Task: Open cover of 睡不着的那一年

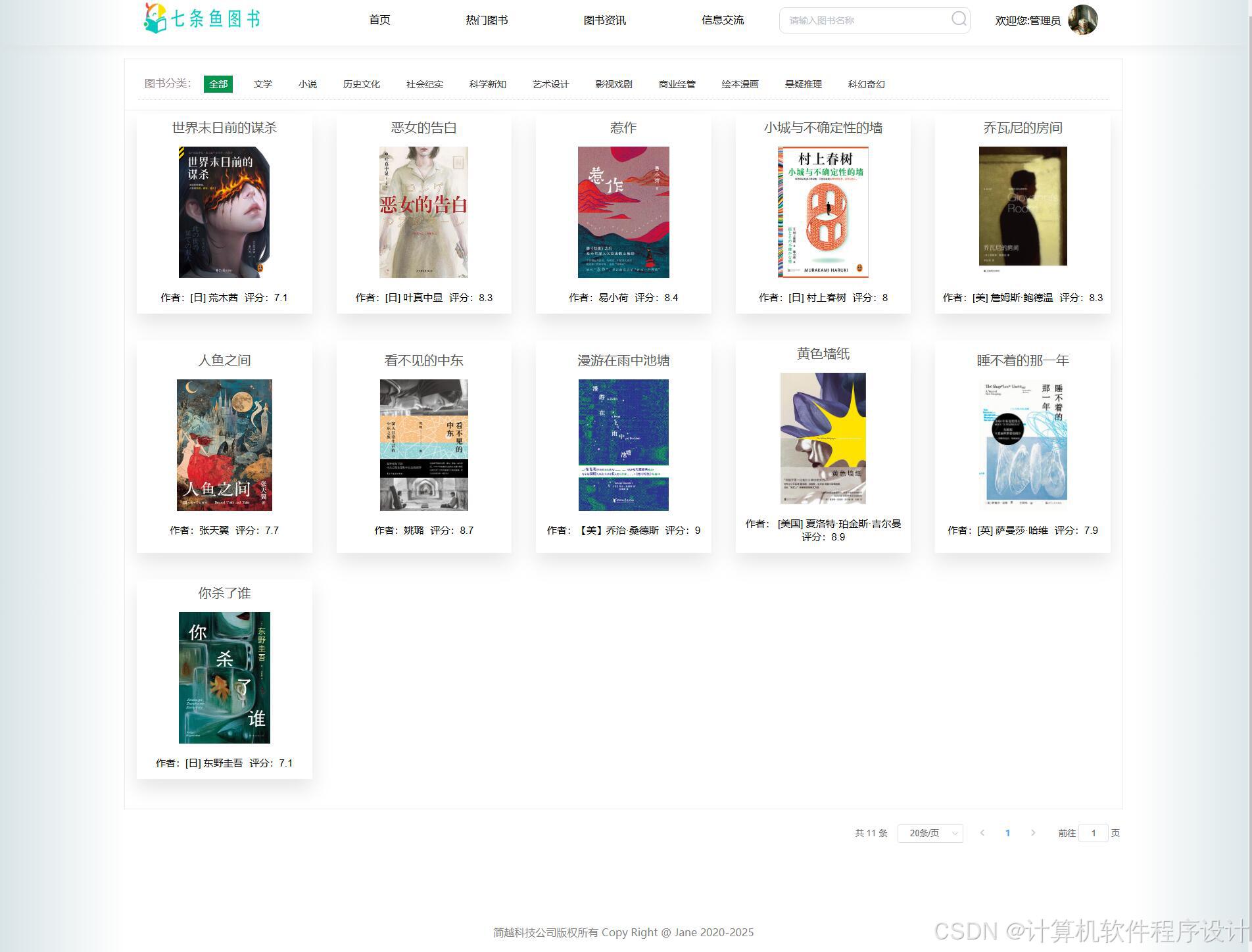Action: 1023,444
